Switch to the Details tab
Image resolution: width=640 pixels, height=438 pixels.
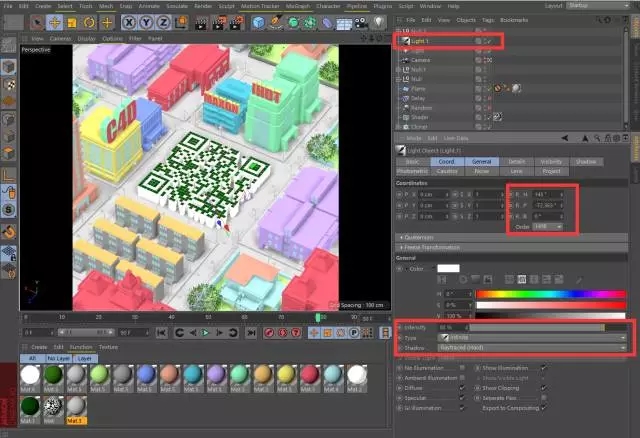[x=516, y=161]
